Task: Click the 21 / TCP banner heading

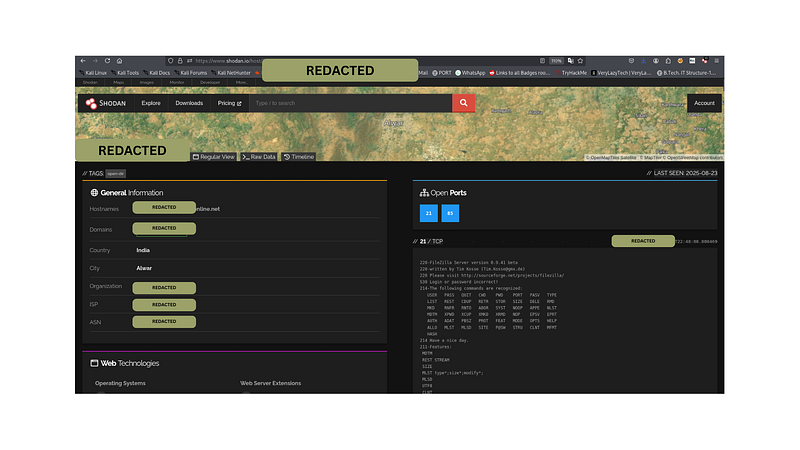Action: [431, 241]
